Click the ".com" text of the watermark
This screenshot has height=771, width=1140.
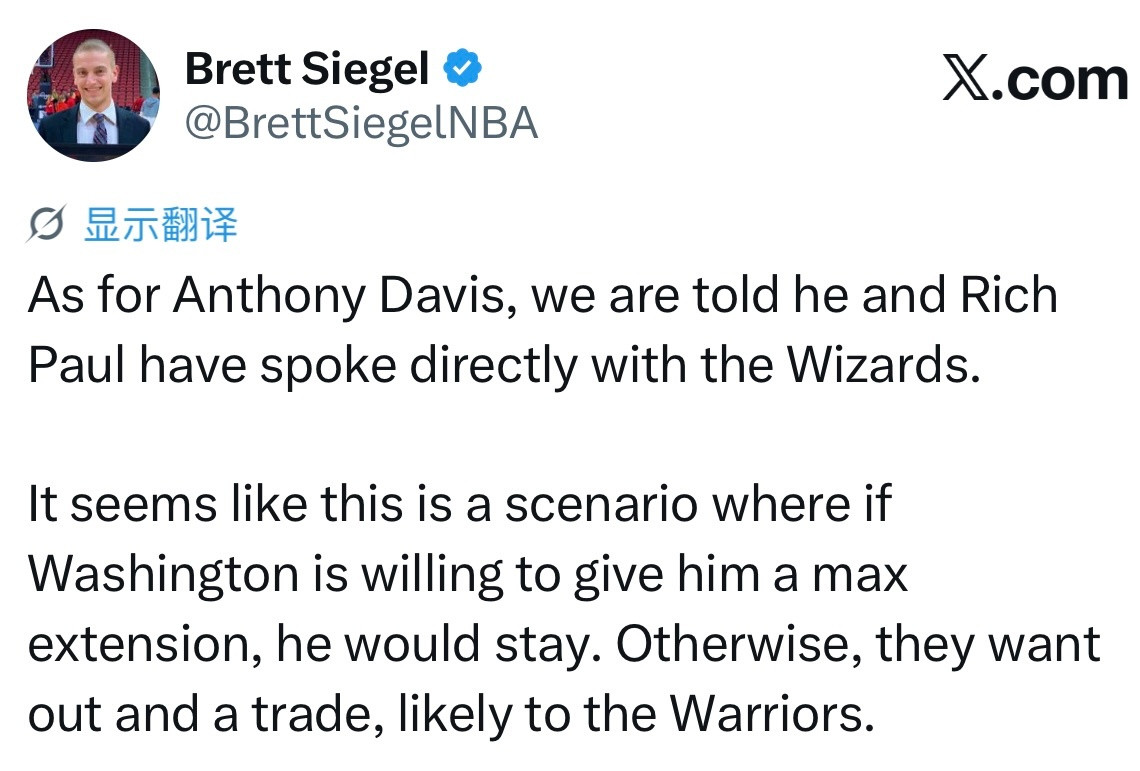point(1059,79)
